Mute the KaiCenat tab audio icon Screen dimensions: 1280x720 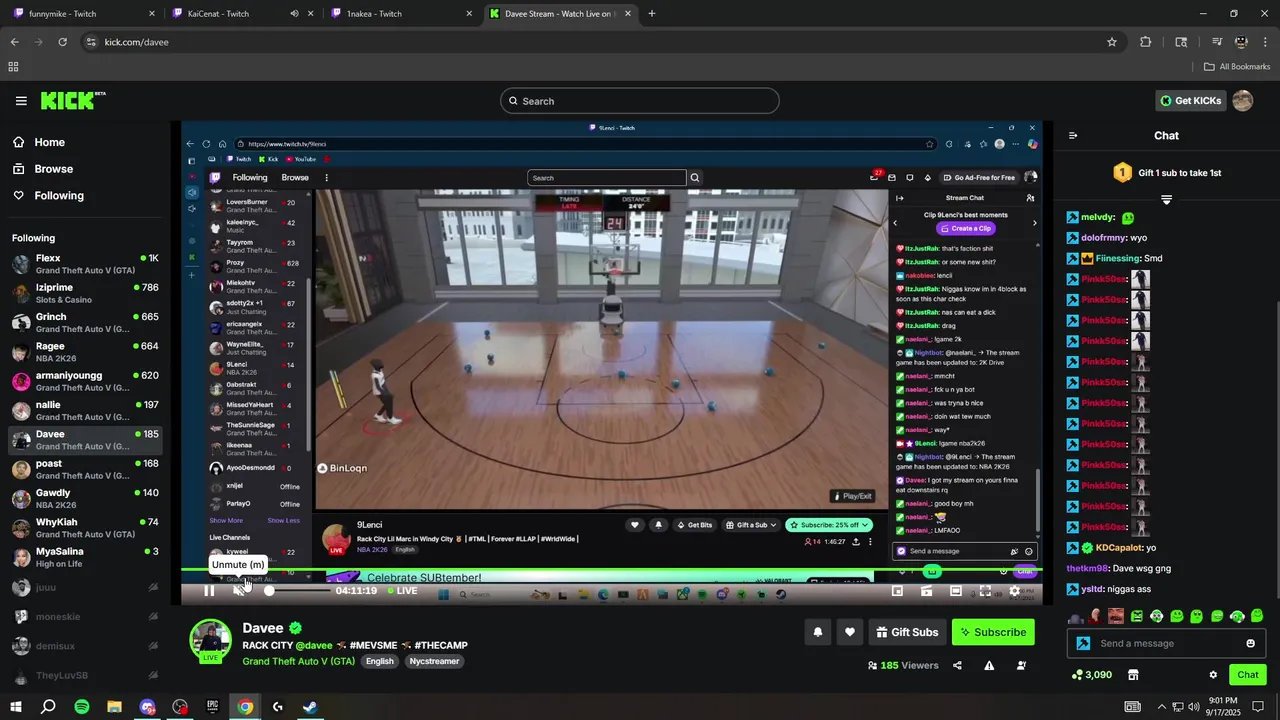pyautogui.click(x=294, y=14)
